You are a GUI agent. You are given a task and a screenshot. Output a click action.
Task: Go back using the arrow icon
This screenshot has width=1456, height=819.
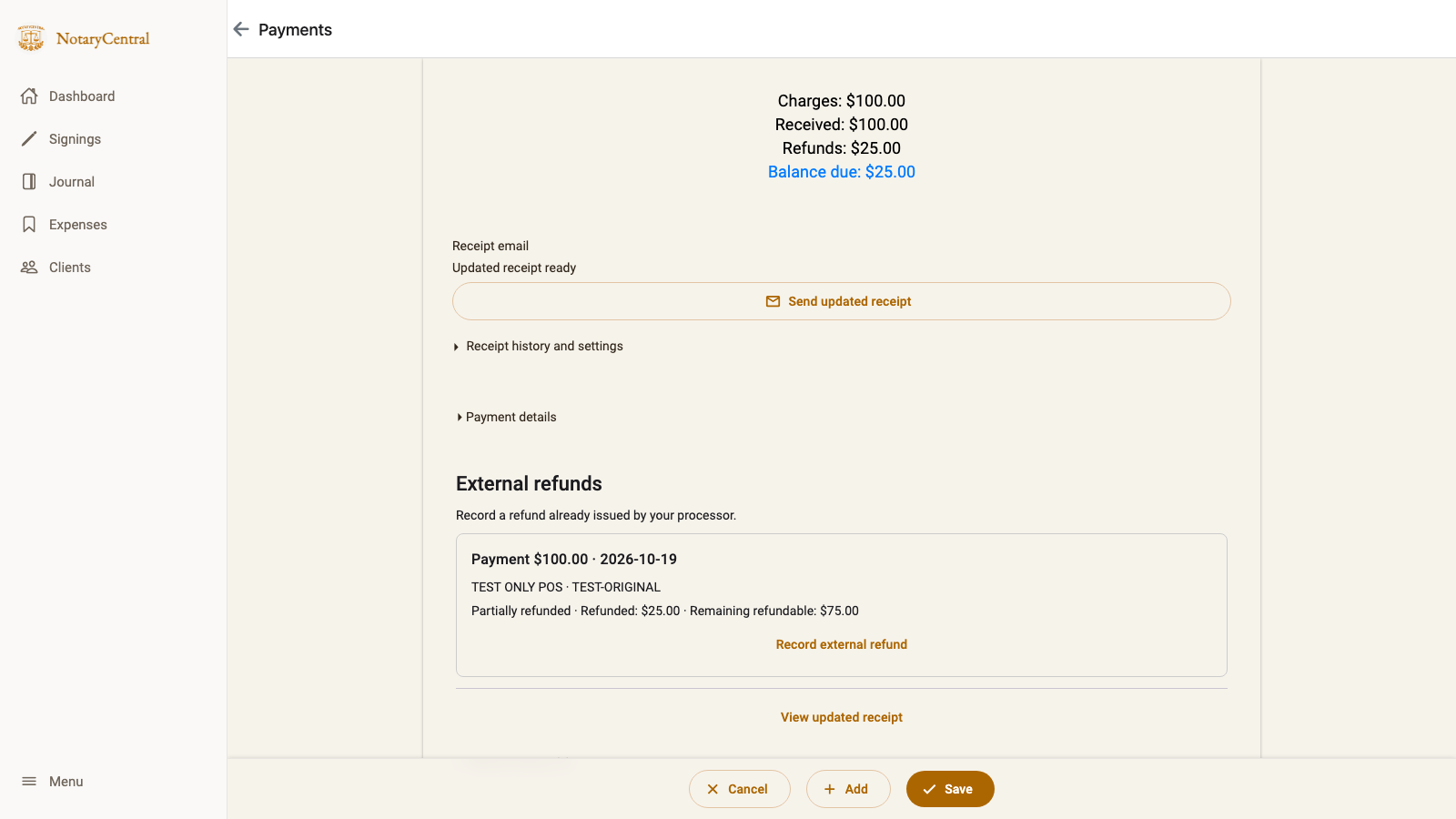241,29
